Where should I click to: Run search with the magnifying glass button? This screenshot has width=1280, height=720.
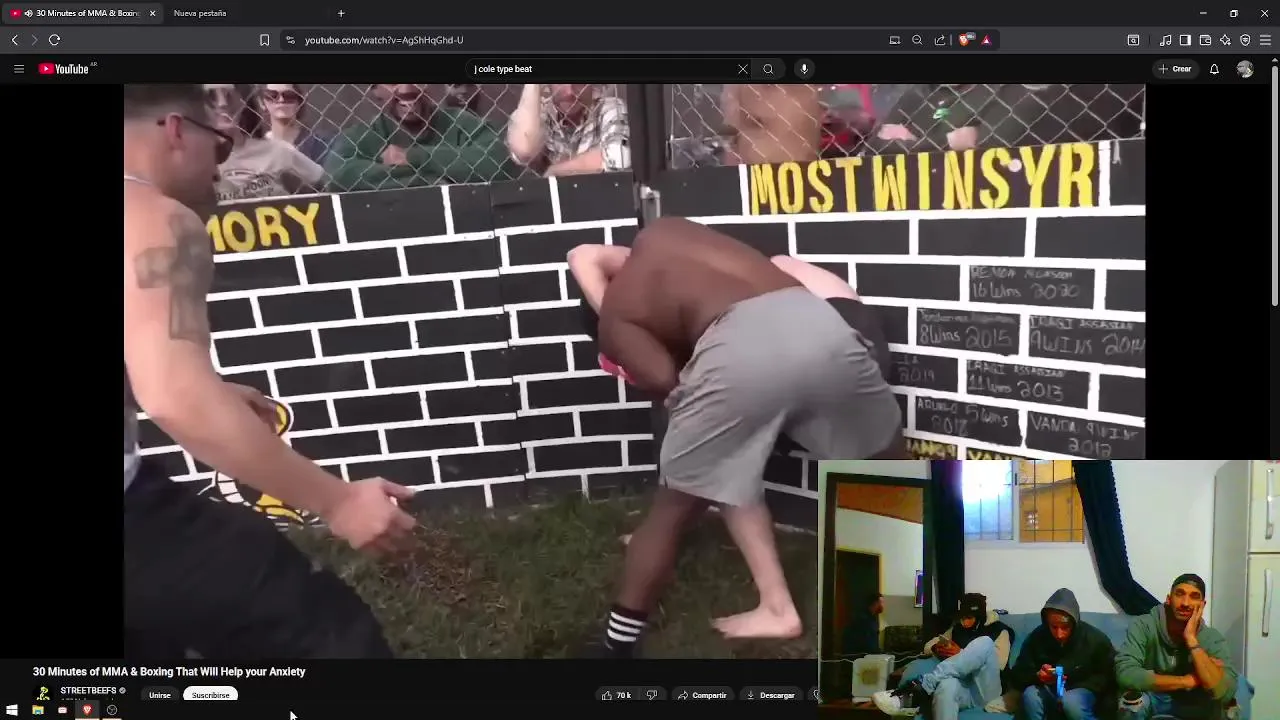click(768, 69)
